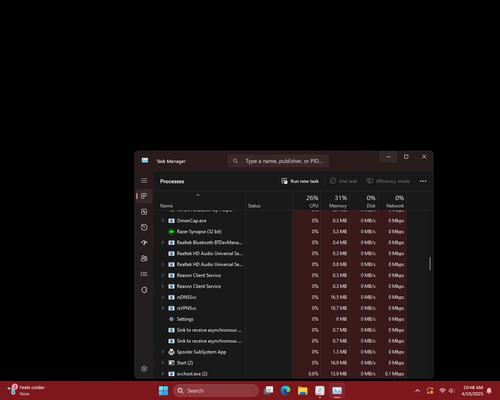Screen dimensions: 500x400
Task: Expand Spooler SubSystem App entry
Action: click(163, 352)
